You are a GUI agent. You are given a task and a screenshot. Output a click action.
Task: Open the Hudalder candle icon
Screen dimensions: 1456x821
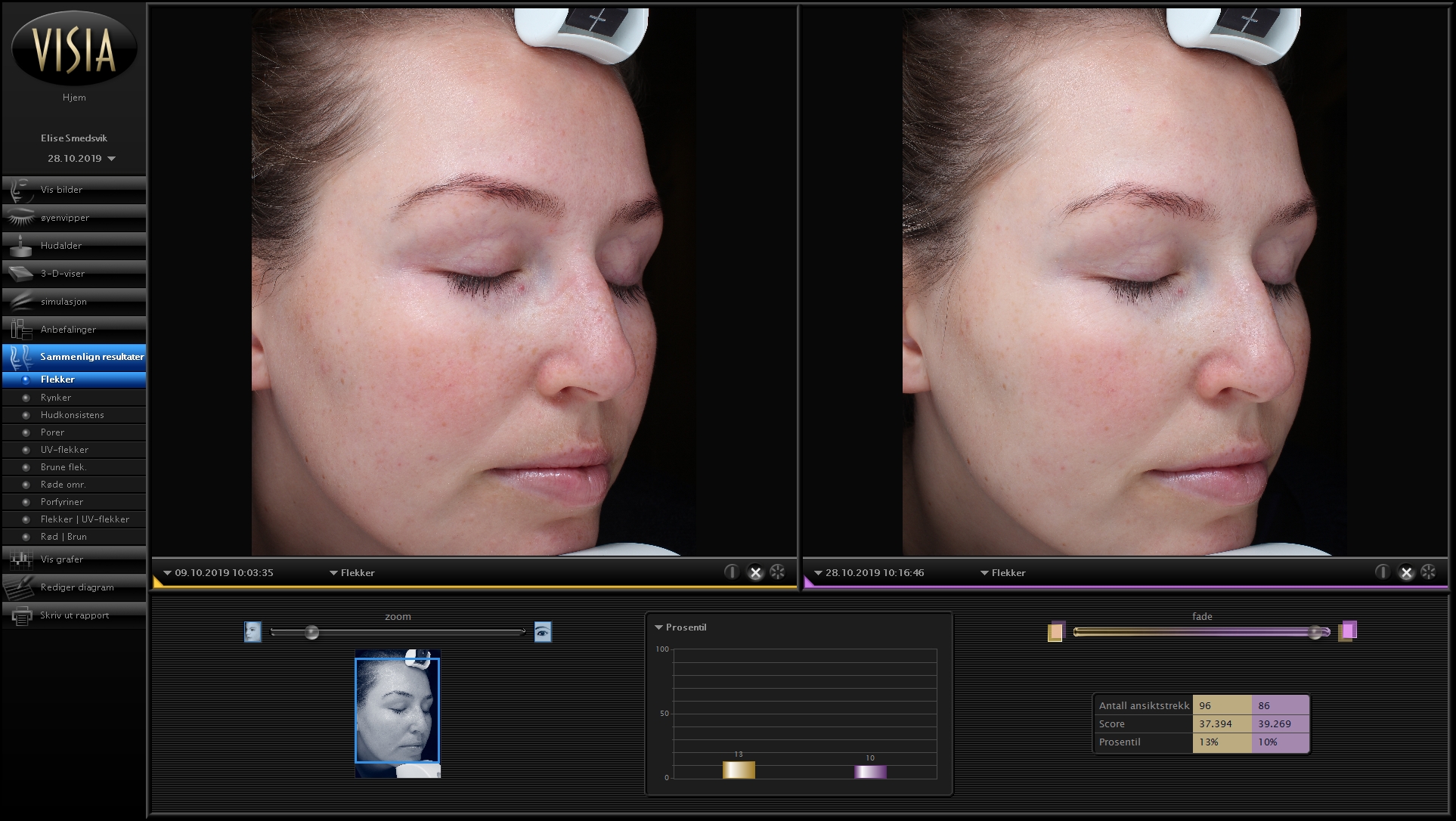(x=20, y=246)
